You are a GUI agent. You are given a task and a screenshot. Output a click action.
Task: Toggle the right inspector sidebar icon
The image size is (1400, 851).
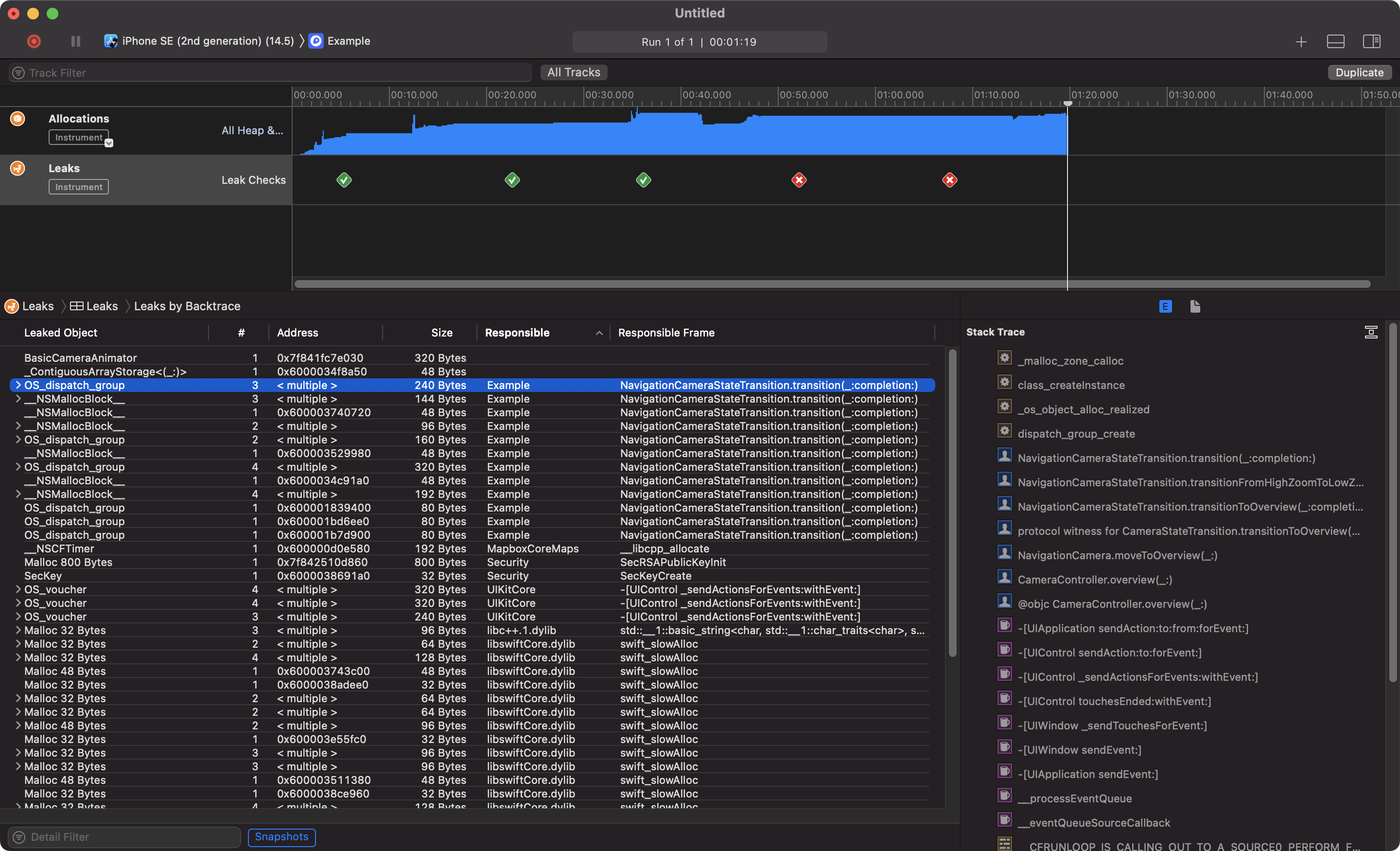pyautogui.click(x=1371, y=41)
